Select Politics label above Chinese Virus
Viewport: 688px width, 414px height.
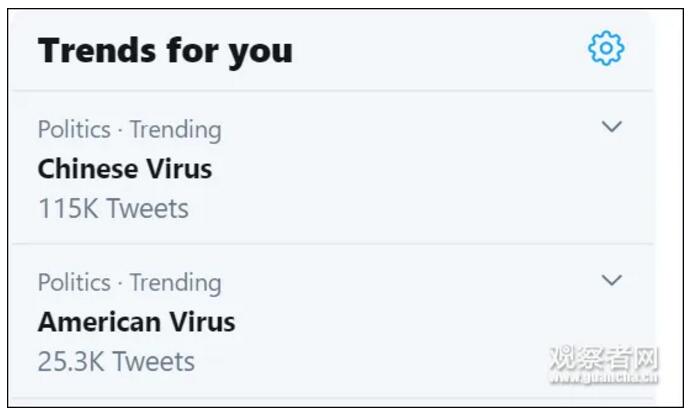click(x=74, y=130)
